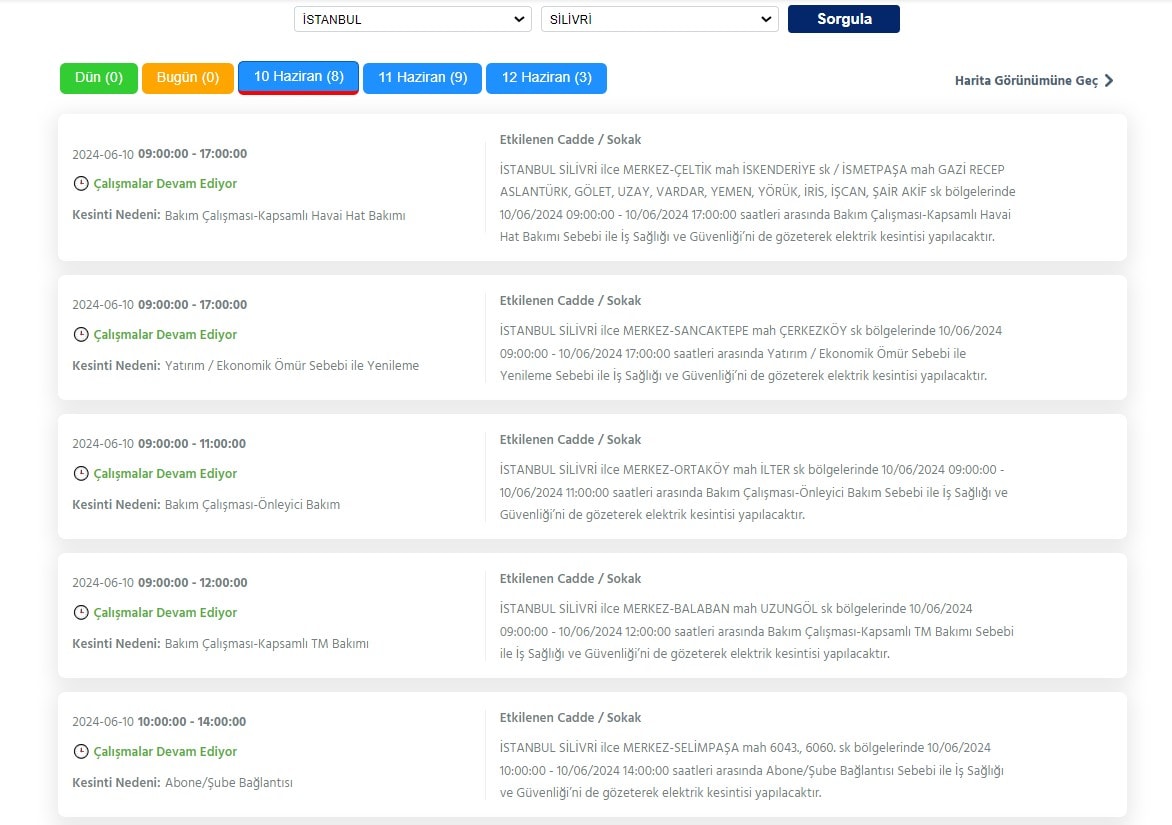1172x825 pixels.
Task: Click 'Abone/Şube Bağlantısı' outage reason
Action: click(x=229, y=782)
